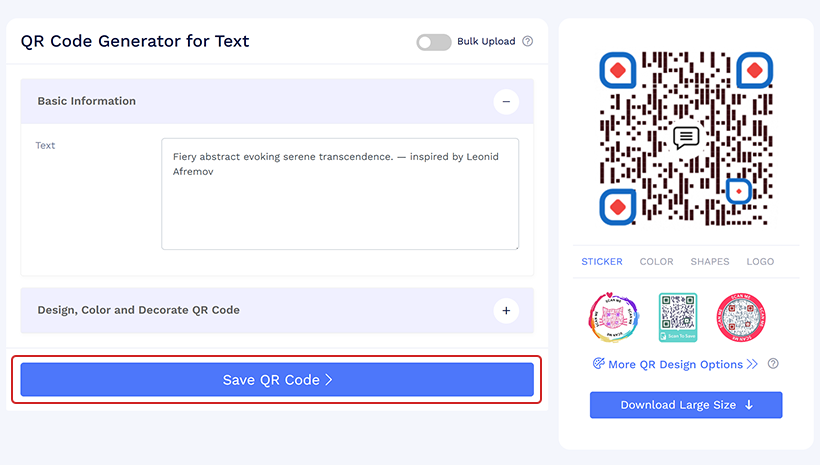Viewport: 820px width, 466px height.
Task: Expand Design, Color and Decorate QR Code
Action: (506, 310)
